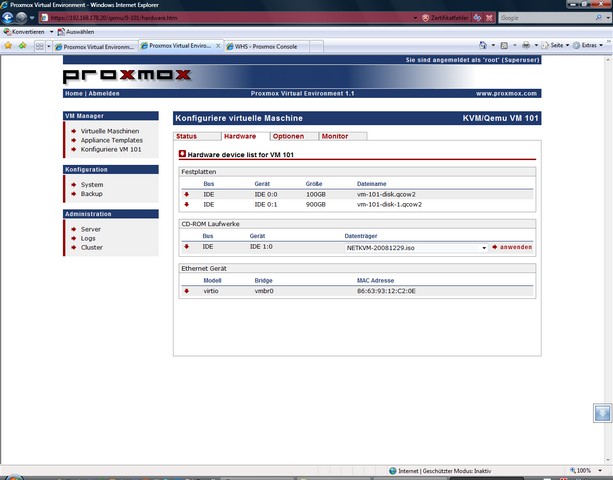Image resolution: width=613 pixels, height=480 pixels.
Task: Open Backup under Konfiguration
Action: click(x=91, y=194)
